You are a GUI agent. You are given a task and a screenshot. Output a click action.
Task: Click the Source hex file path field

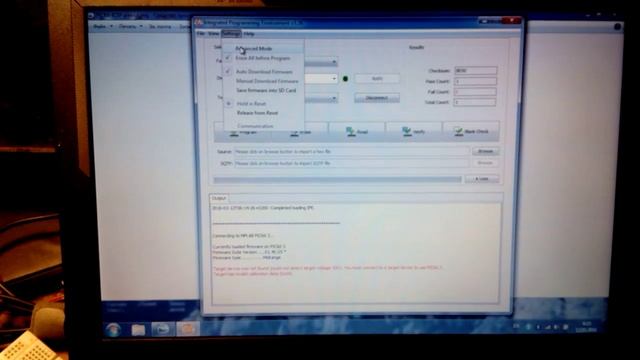tap(351, 151)
